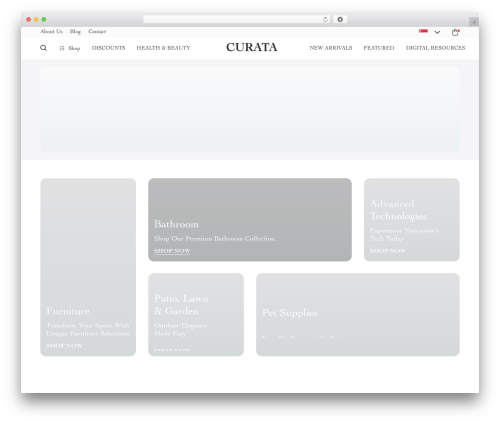The width and height of the screenshot is (500, 423).
Task: Click the red close window button
Action: [29, 19]
